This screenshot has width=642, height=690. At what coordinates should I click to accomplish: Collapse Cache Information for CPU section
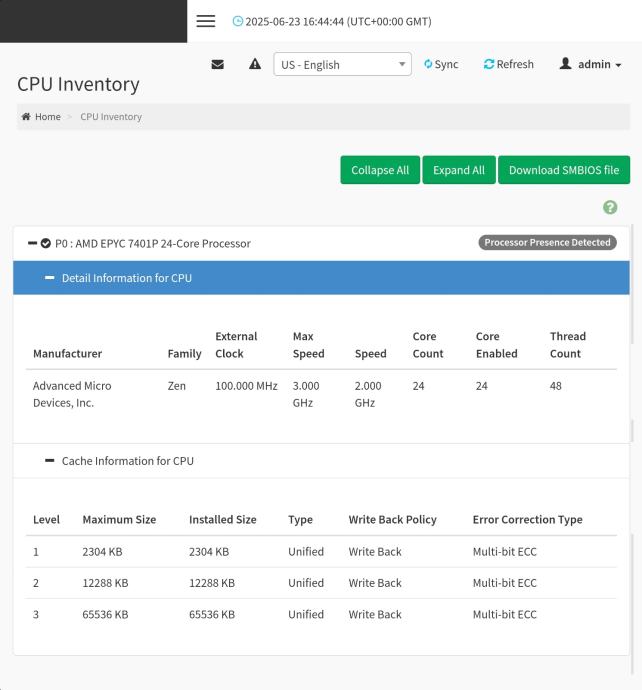49,461
